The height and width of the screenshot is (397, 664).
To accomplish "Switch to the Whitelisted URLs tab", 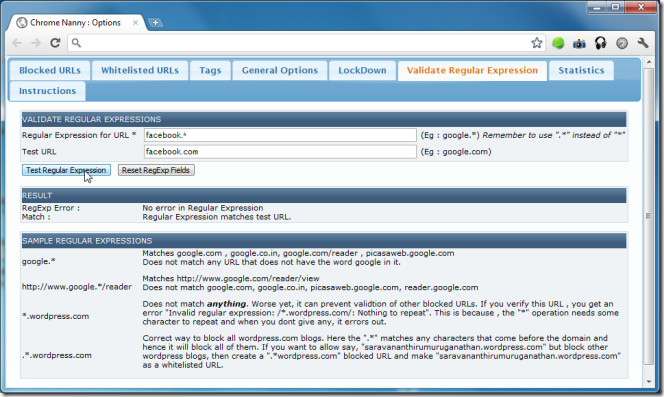I will tap(140, 70).
